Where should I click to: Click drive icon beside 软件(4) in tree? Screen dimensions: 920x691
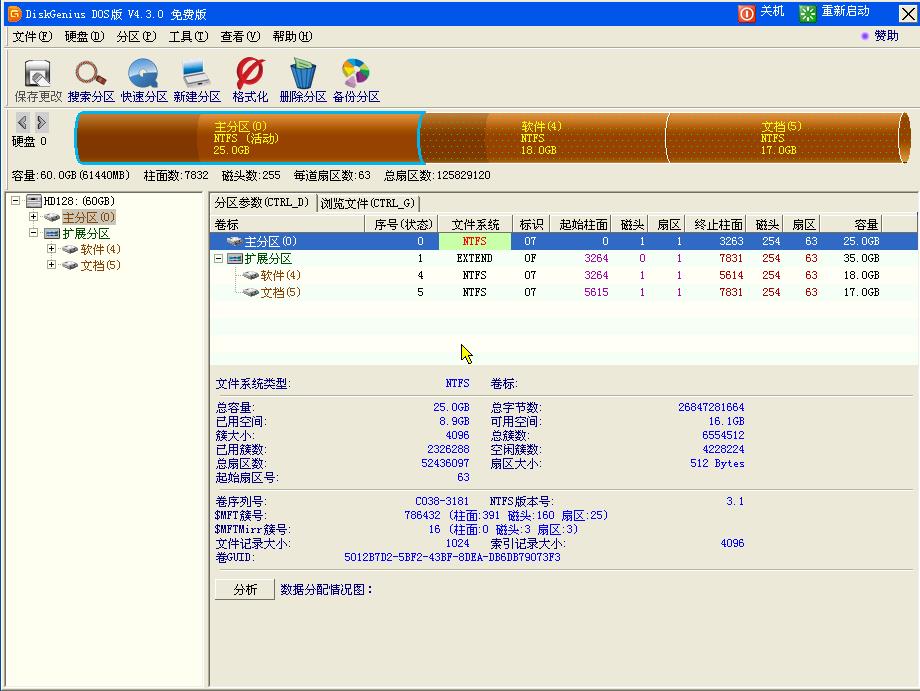coord(70,249)
